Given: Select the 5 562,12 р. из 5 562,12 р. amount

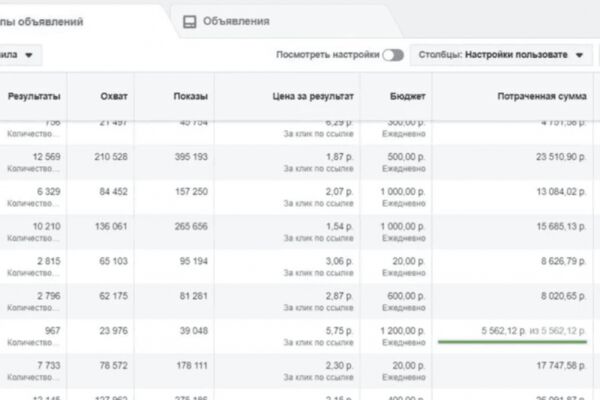Looking at the screenshot, I should 533,331.
